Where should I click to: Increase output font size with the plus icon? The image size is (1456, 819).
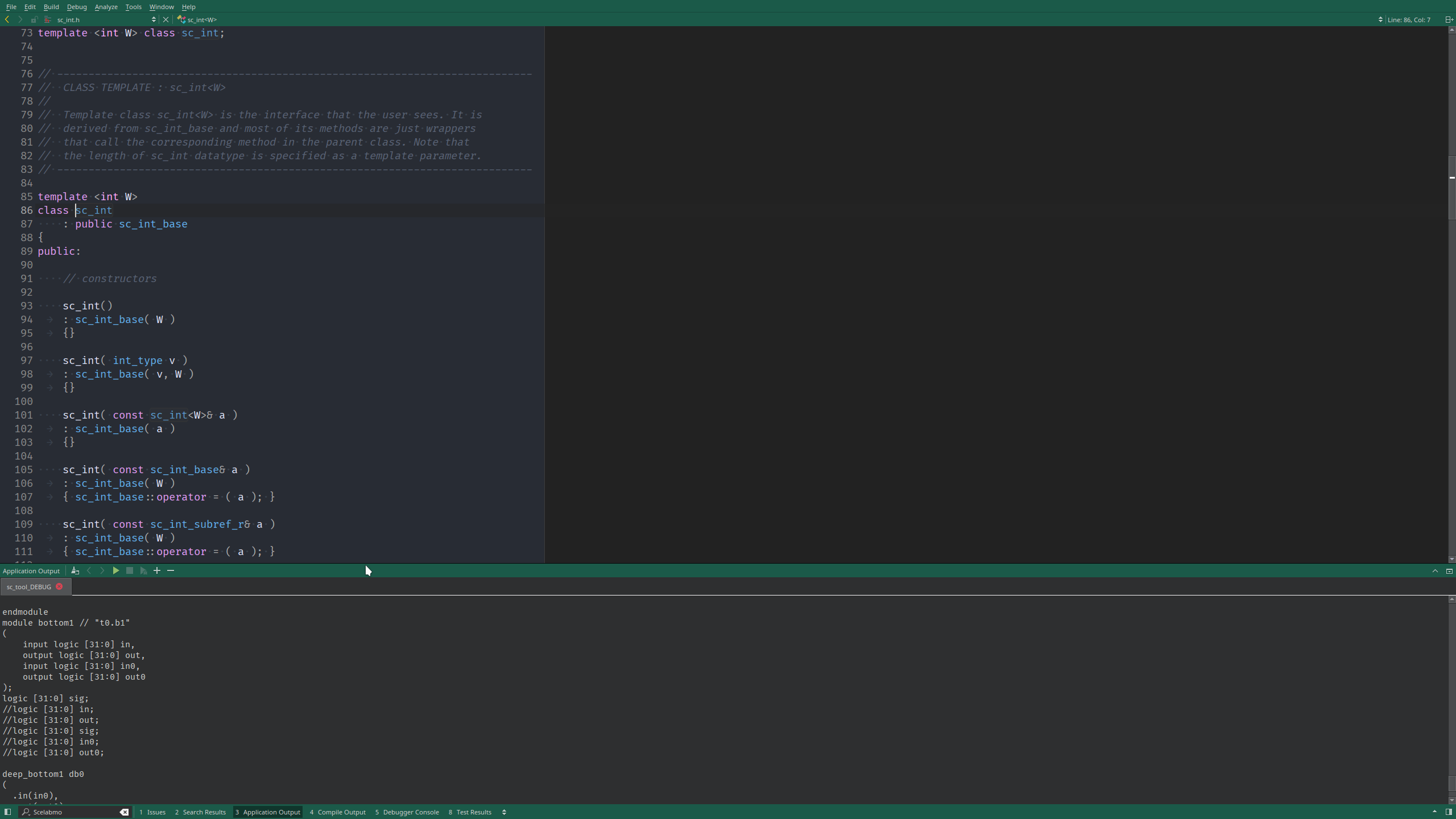point(157,570)
